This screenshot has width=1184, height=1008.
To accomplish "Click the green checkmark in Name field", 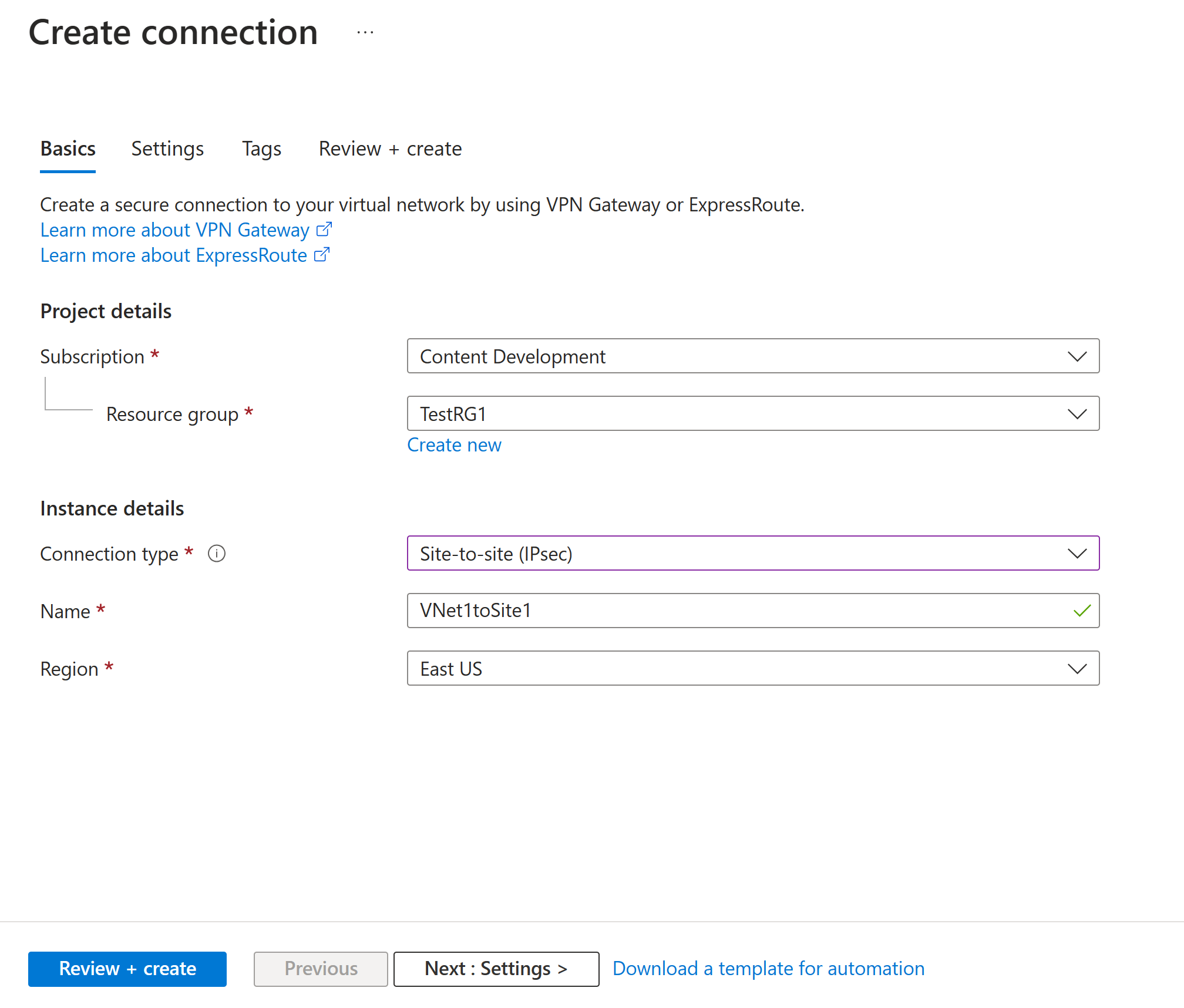I will pos(1082,611).
